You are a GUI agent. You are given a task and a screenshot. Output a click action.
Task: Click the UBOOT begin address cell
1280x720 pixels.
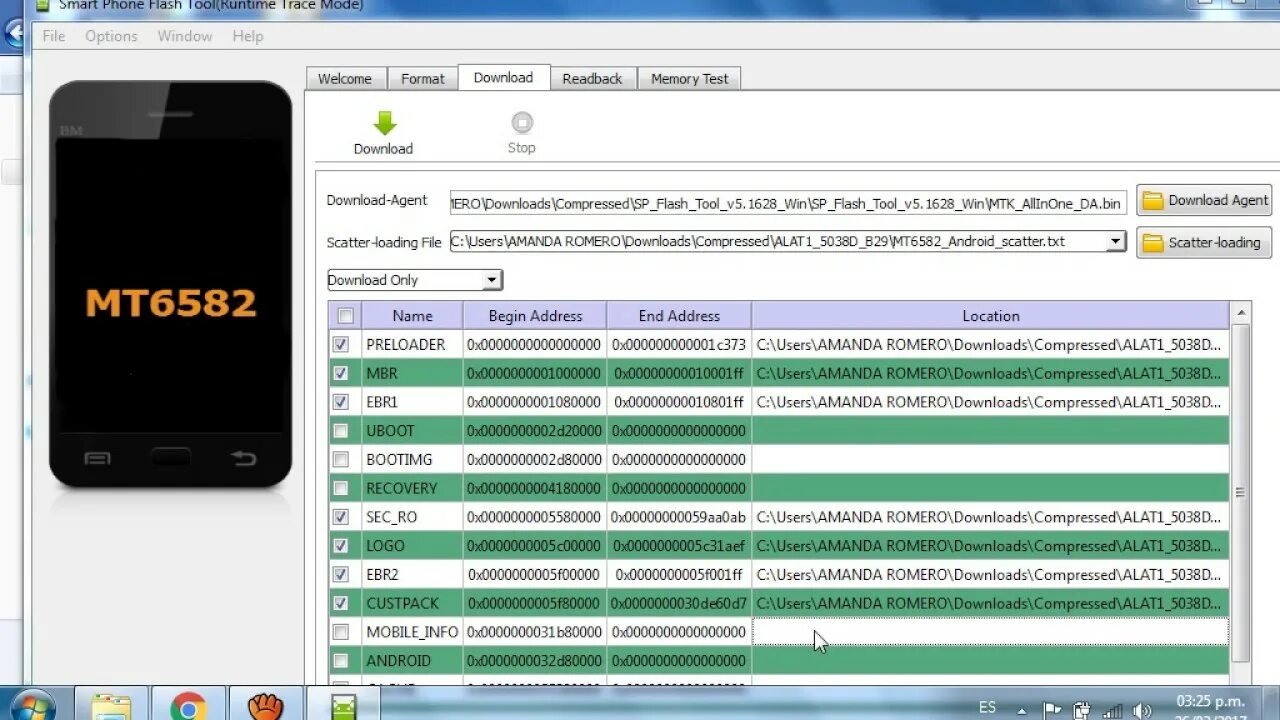point(535,431)
